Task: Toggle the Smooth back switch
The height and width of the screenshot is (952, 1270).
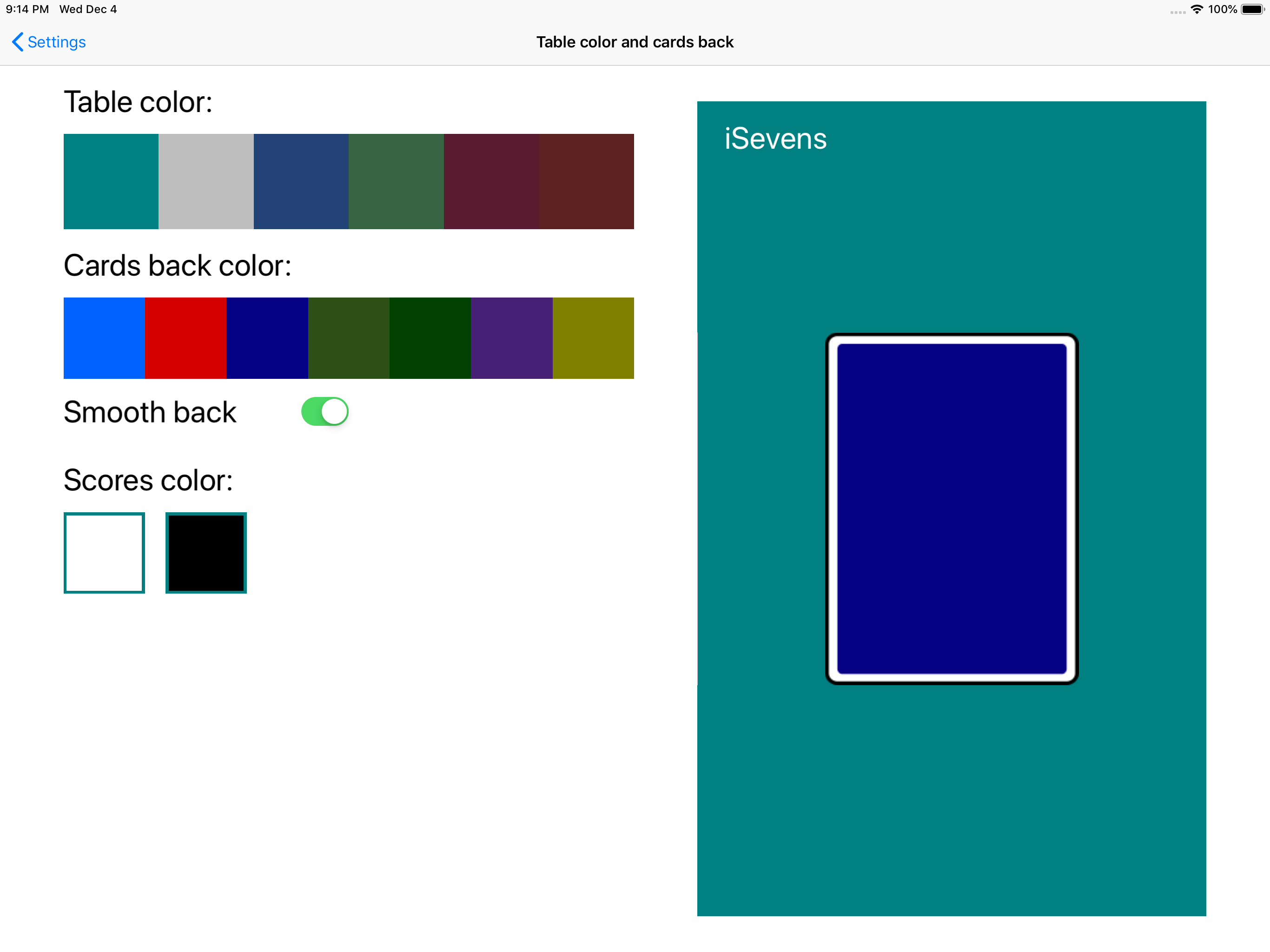Action: click(325, 412)
